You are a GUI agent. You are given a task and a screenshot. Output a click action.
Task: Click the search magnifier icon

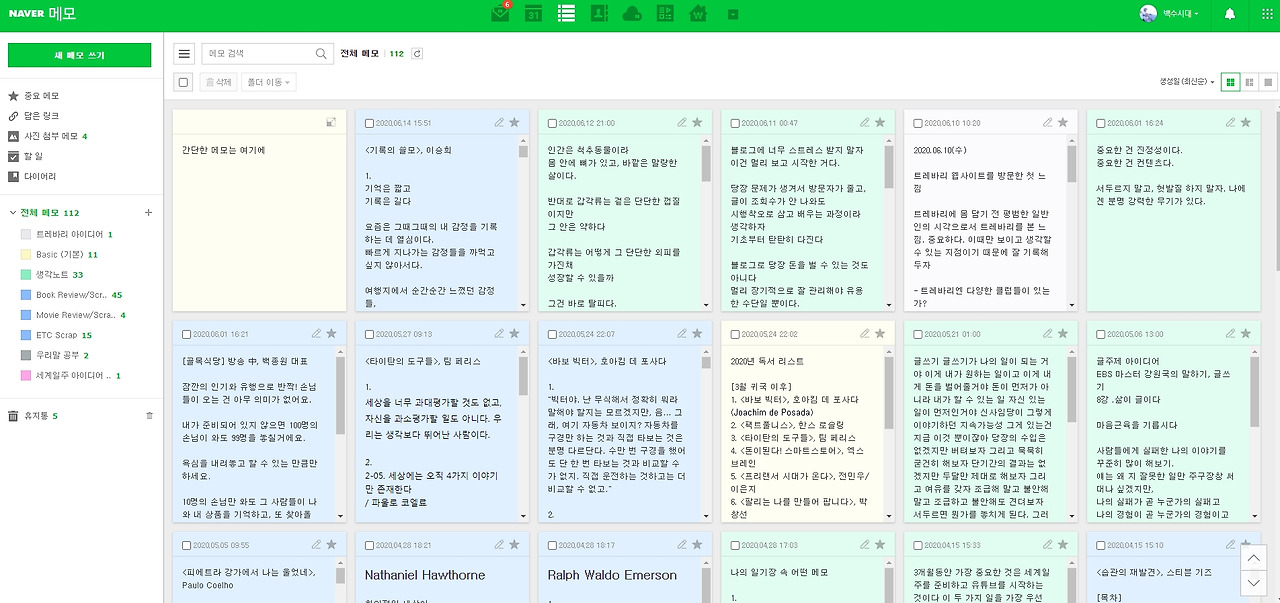pyautogui.click(x=322, y=54)
